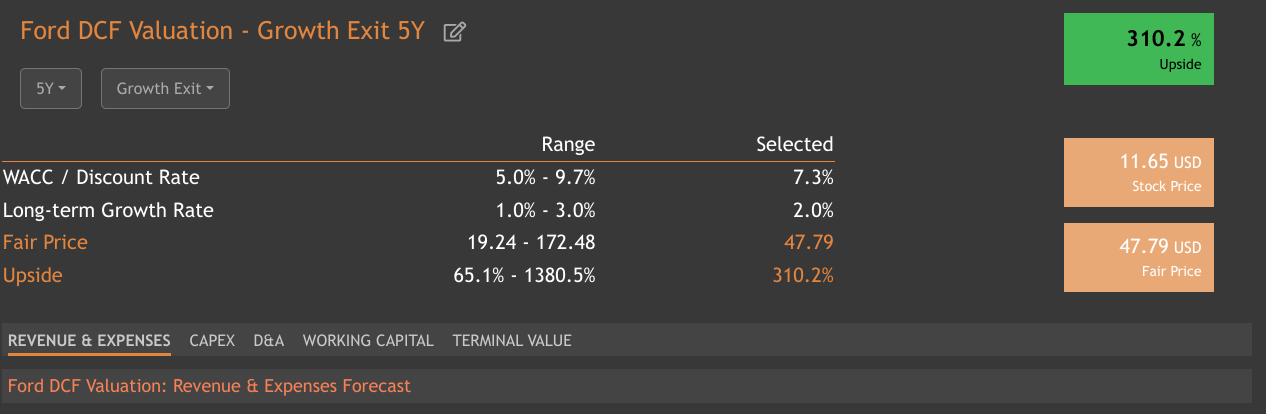Click the orange Upside row label
1266x414 pixels.
(33, 275)
